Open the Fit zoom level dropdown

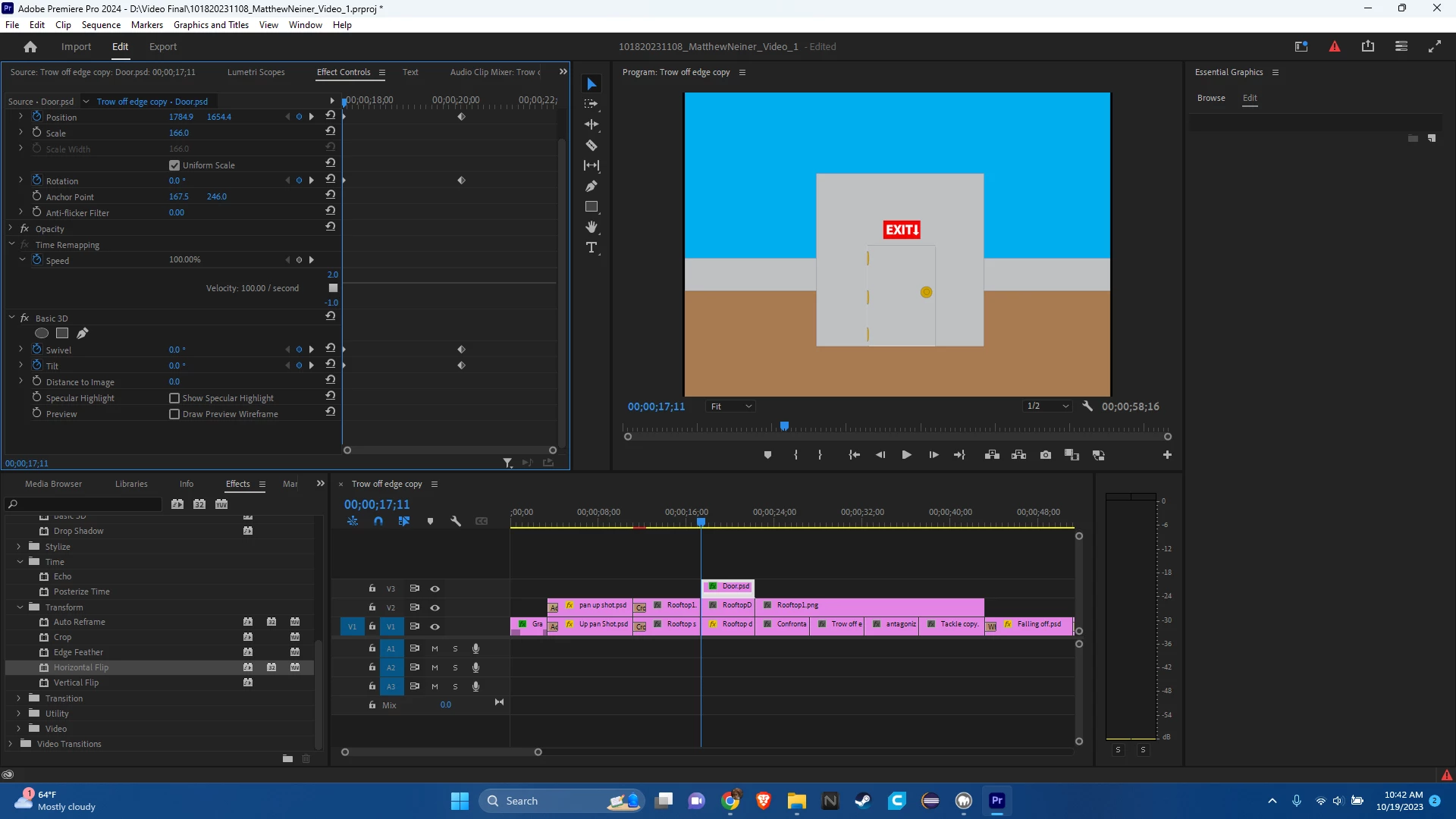[x=730, y=406]
